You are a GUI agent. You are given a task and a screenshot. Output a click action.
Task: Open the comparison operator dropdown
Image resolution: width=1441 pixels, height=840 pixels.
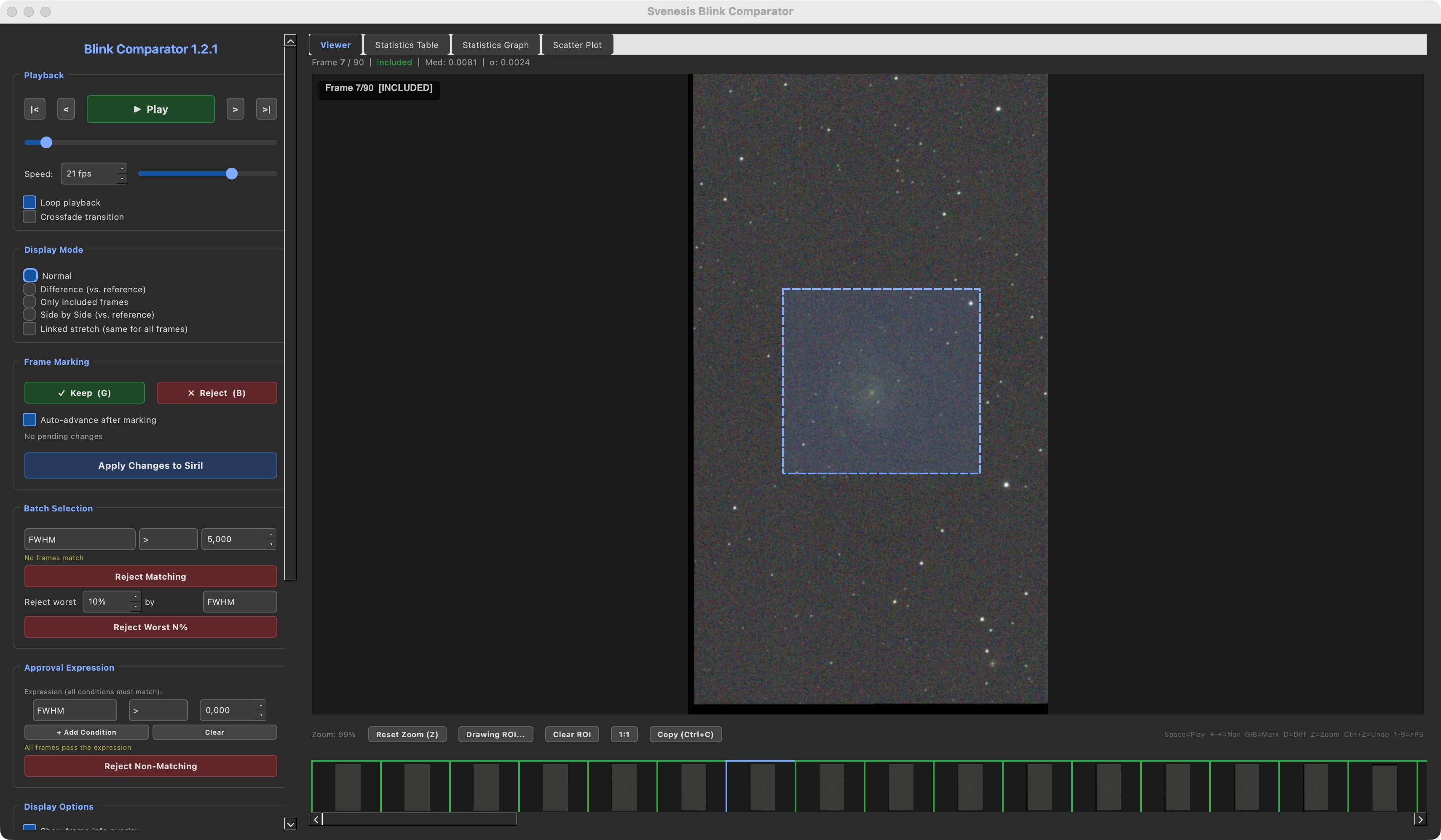pos(168,539)
